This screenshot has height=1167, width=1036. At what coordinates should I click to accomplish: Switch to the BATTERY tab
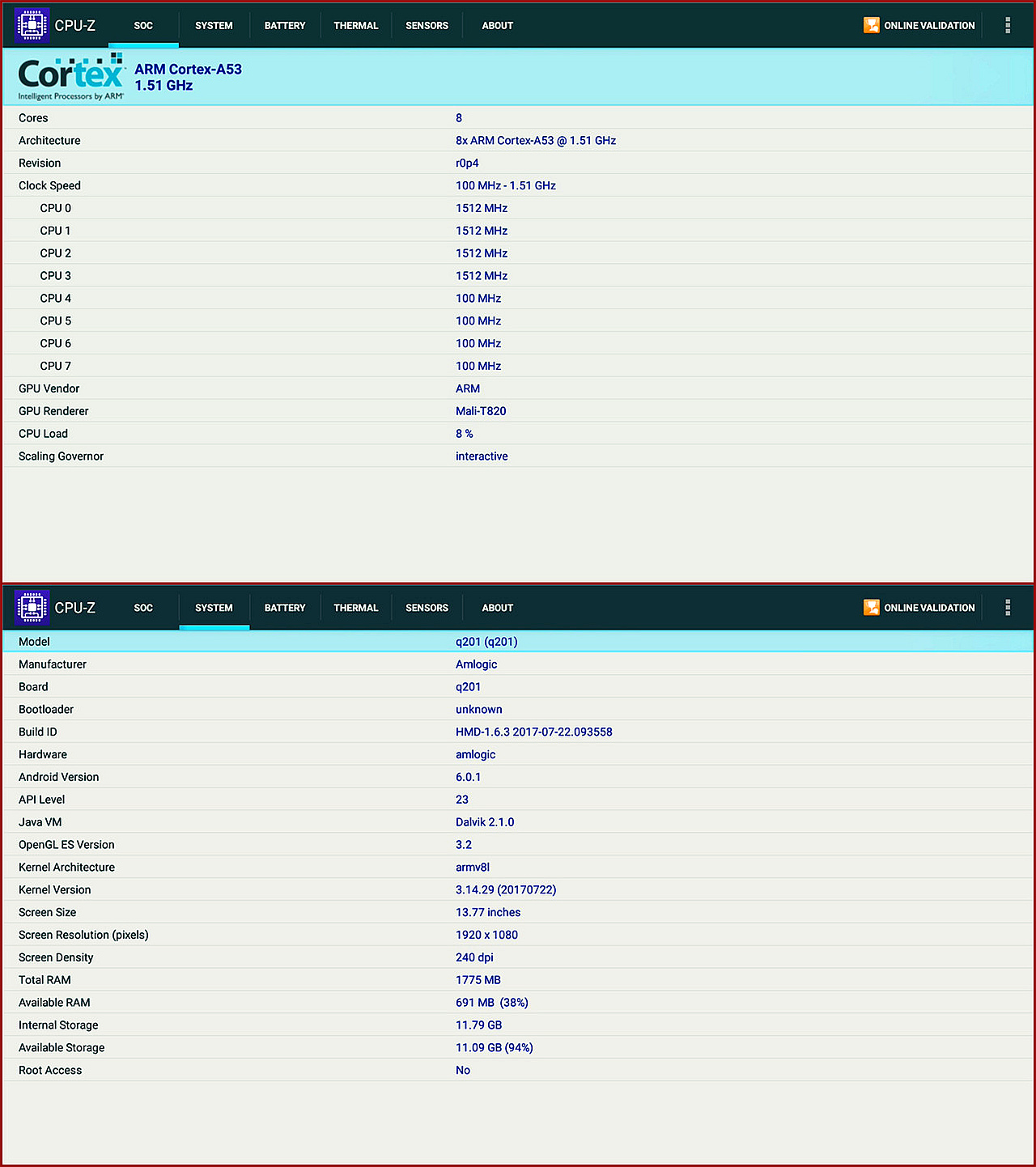tap(285, 25)
